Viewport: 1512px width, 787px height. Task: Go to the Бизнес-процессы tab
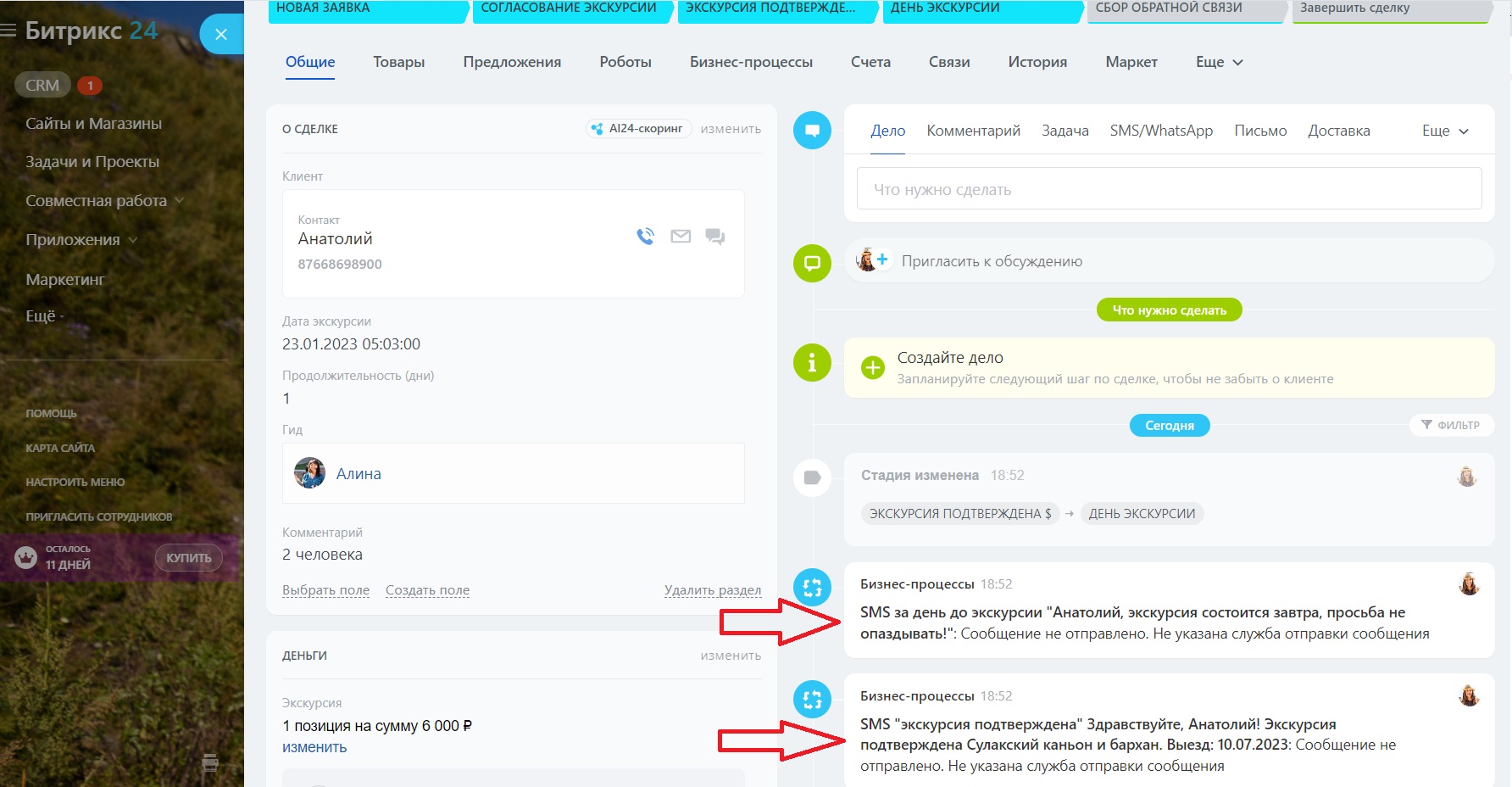click(751, 62)
